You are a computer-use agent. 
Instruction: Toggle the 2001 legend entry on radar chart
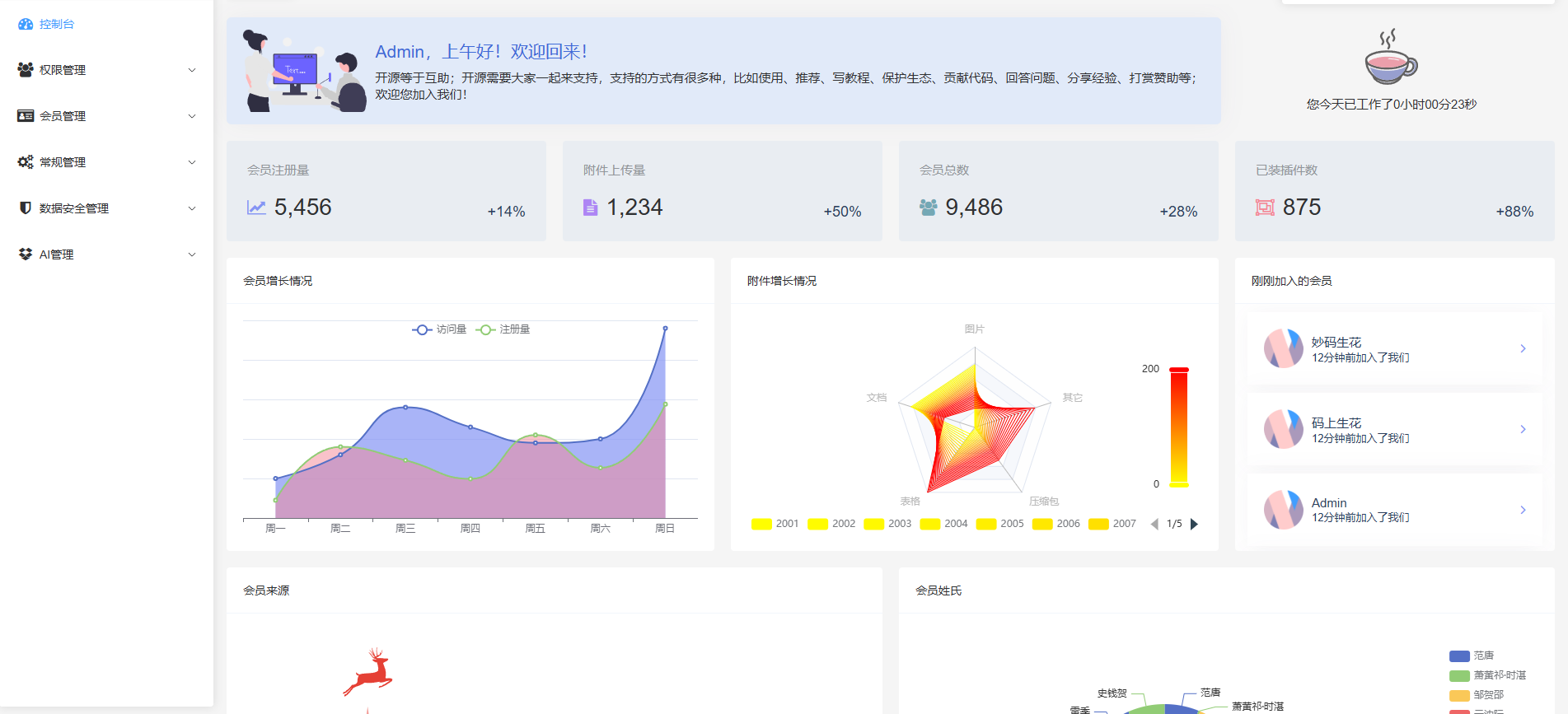click(x=775, y=524)
